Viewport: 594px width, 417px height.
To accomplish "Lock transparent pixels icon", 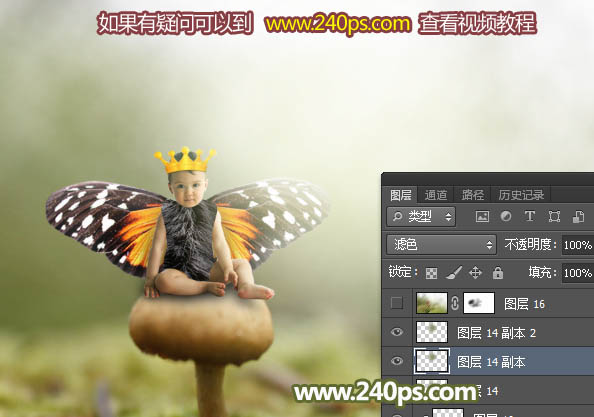I will pos(431,273).
